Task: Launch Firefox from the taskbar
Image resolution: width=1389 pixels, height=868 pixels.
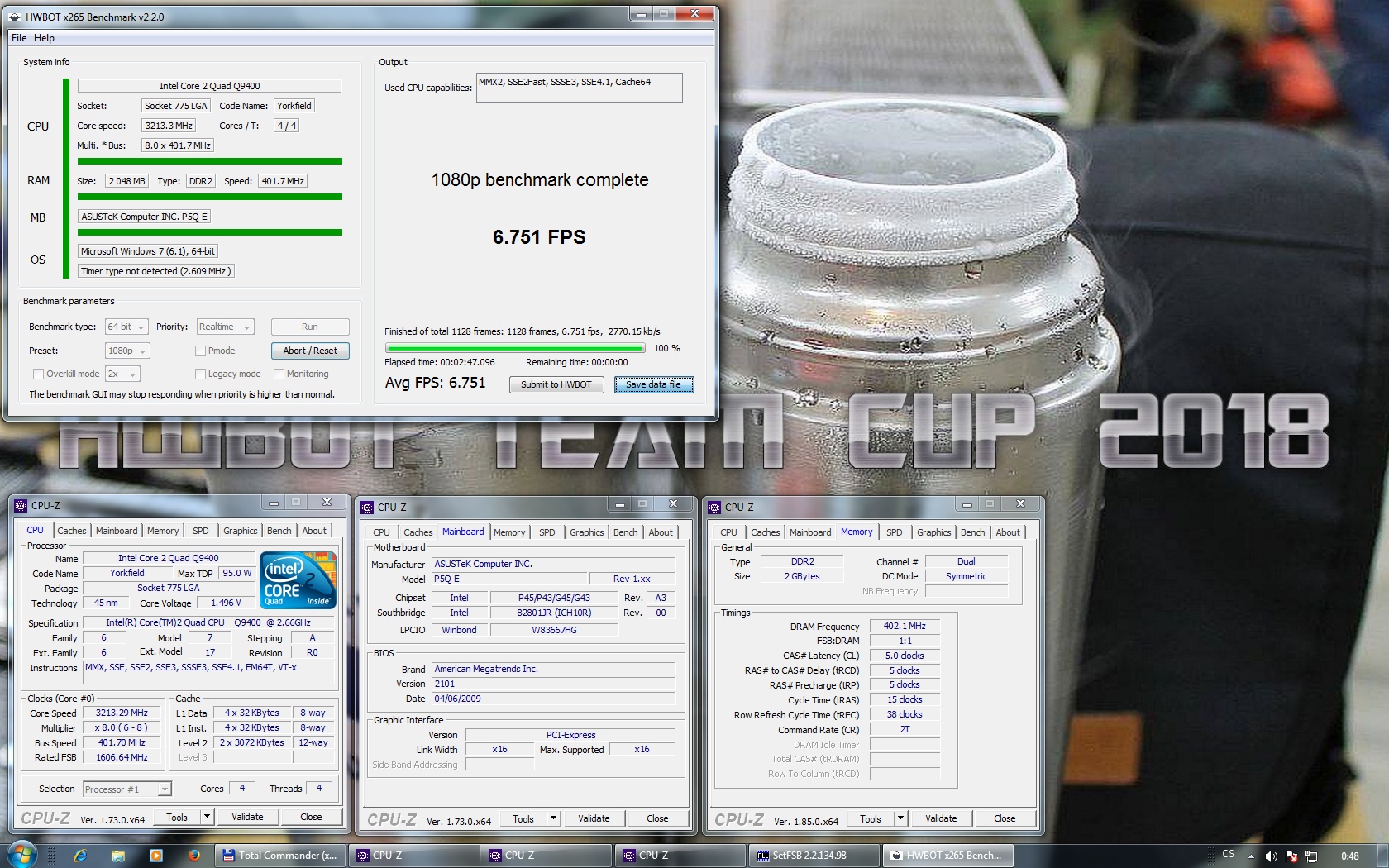Action: 194,856
